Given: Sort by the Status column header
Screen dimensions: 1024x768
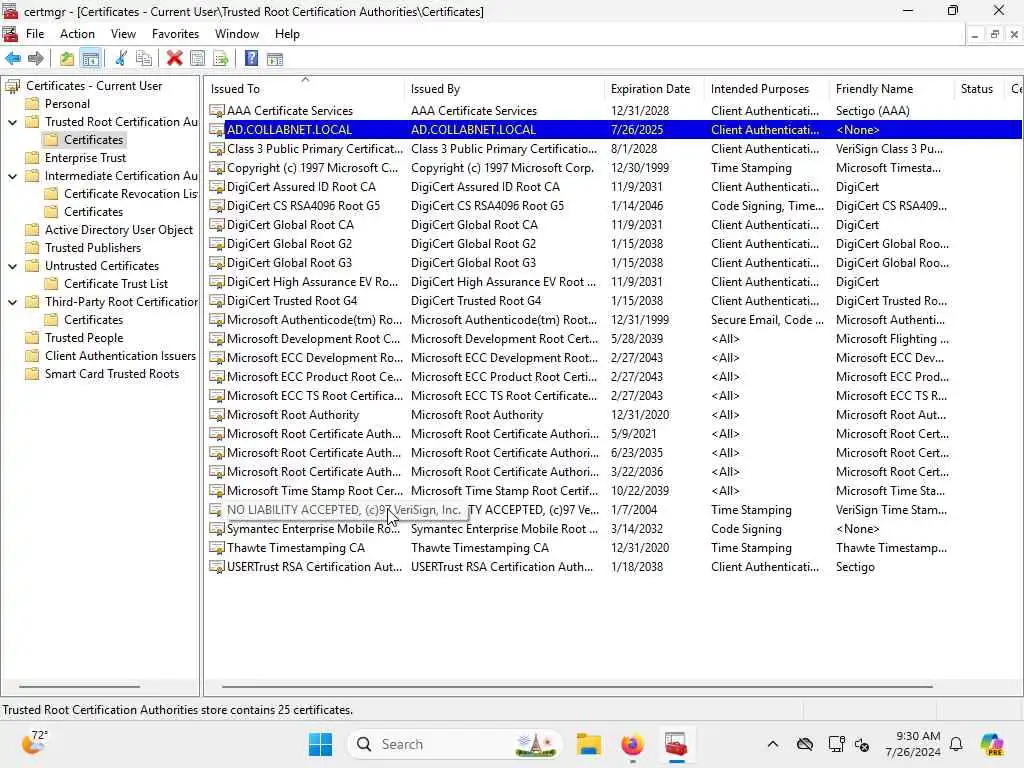Looking at the screenshot, I should tap(979, 89).
